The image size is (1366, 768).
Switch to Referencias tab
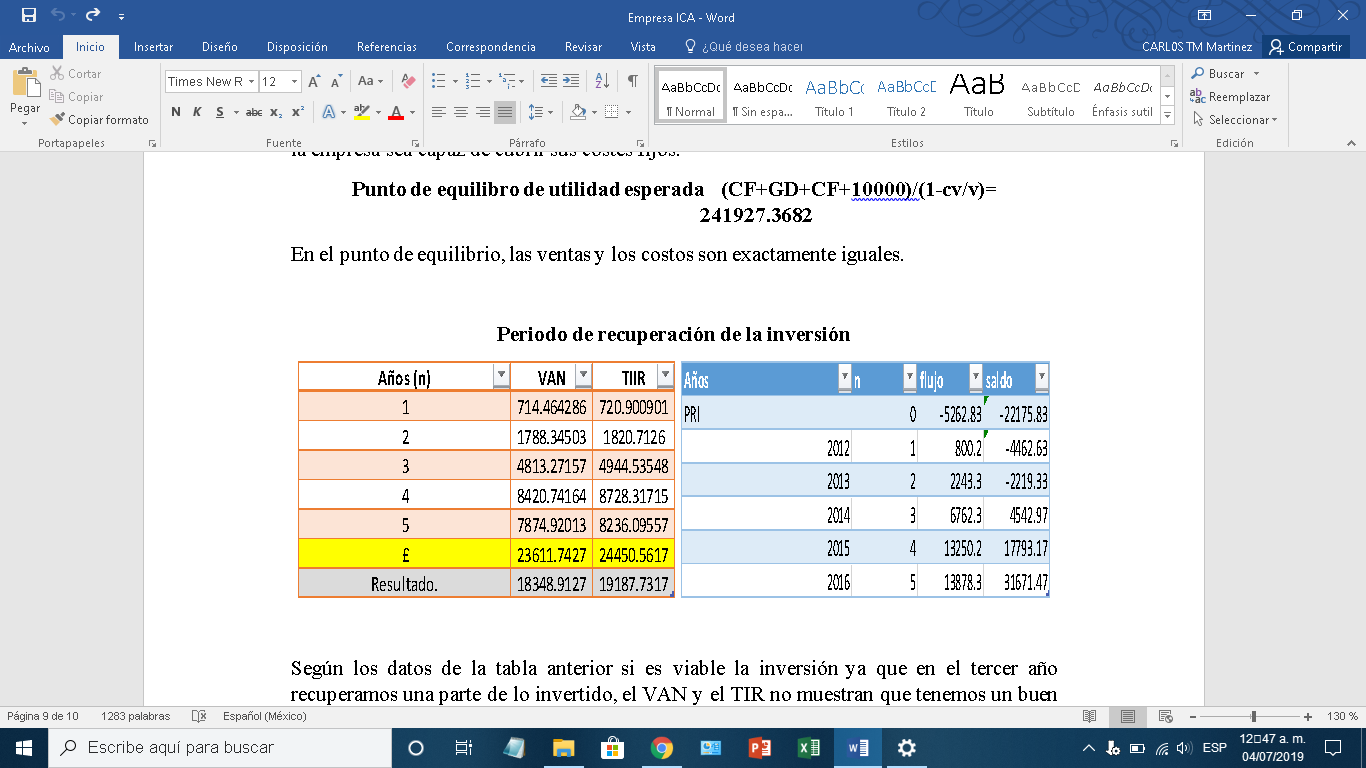pyautogui.click(x=387, y=47)
